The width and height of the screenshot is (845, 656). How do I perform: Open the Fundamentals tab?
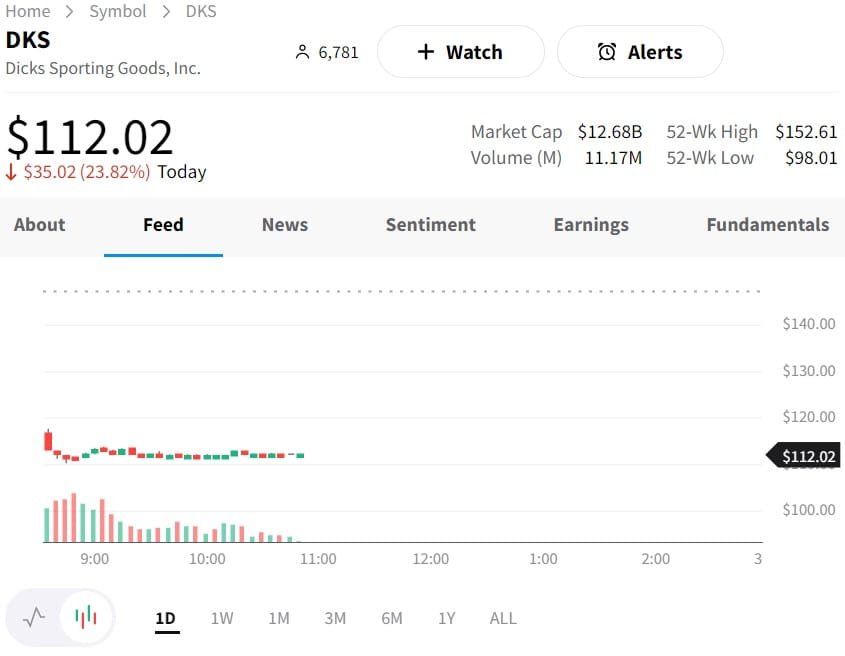[767, 225]
